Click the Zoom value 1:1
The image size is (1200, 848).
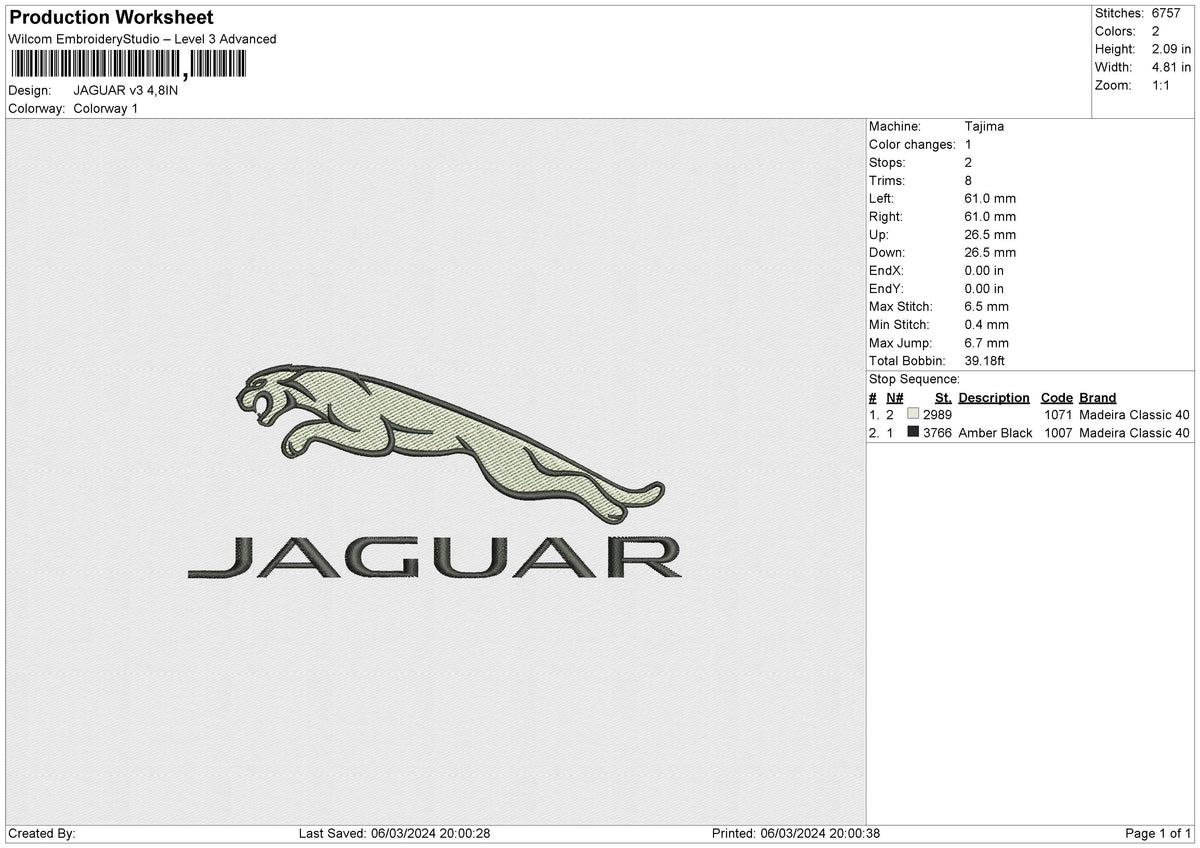(x=1162, y=85)
